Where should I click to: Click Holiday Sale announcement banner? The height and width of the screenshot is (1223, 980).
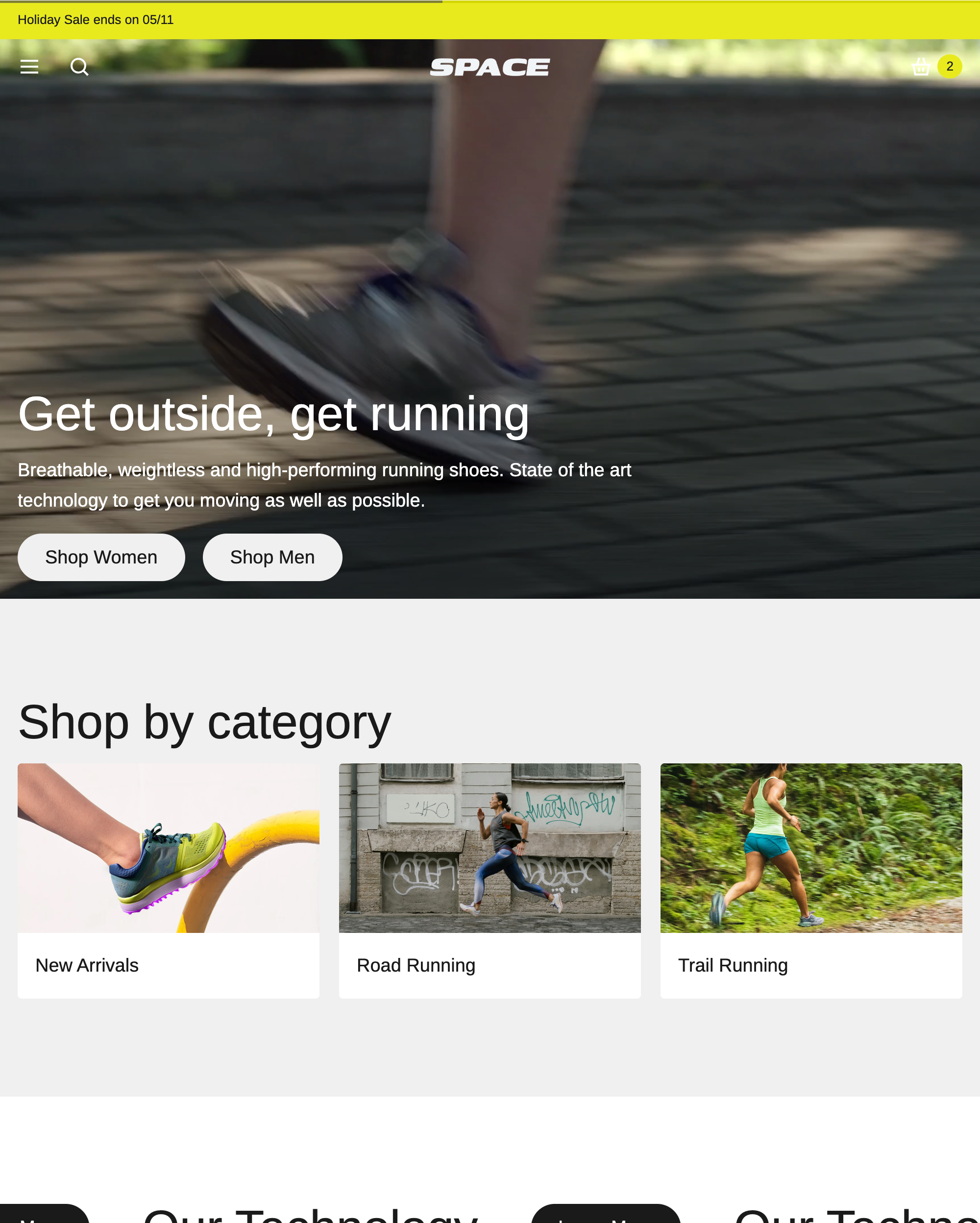coord(490,19)
